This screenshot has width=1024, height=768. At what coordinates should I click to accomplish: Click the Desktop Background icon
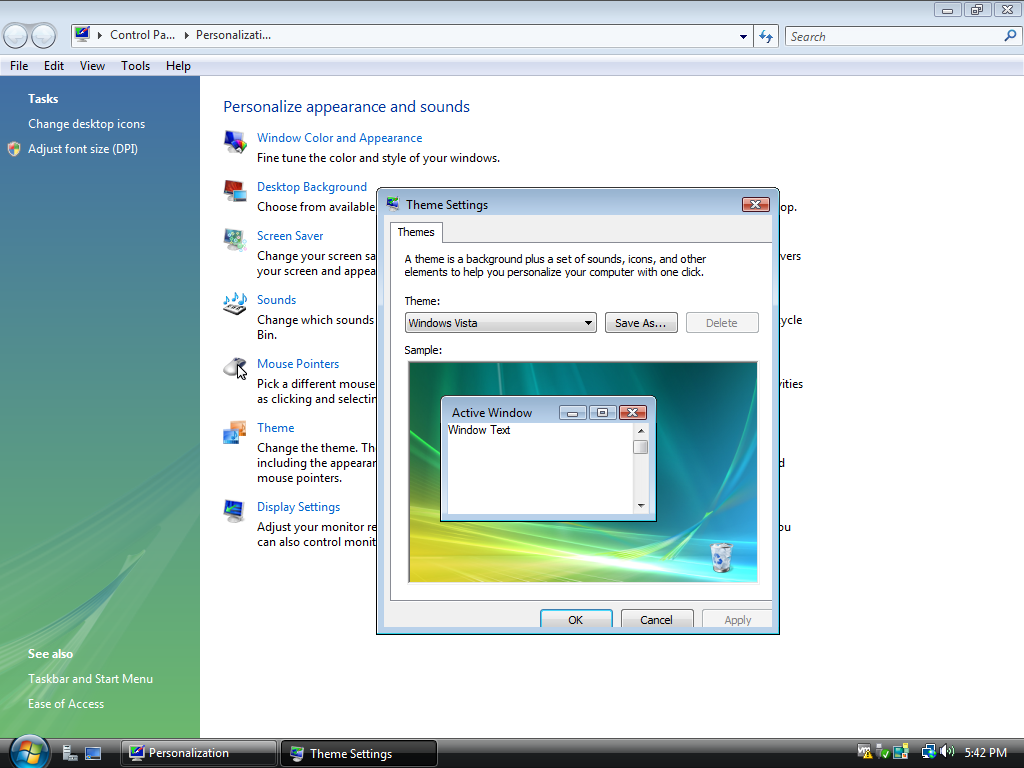(x=235, y=190)
